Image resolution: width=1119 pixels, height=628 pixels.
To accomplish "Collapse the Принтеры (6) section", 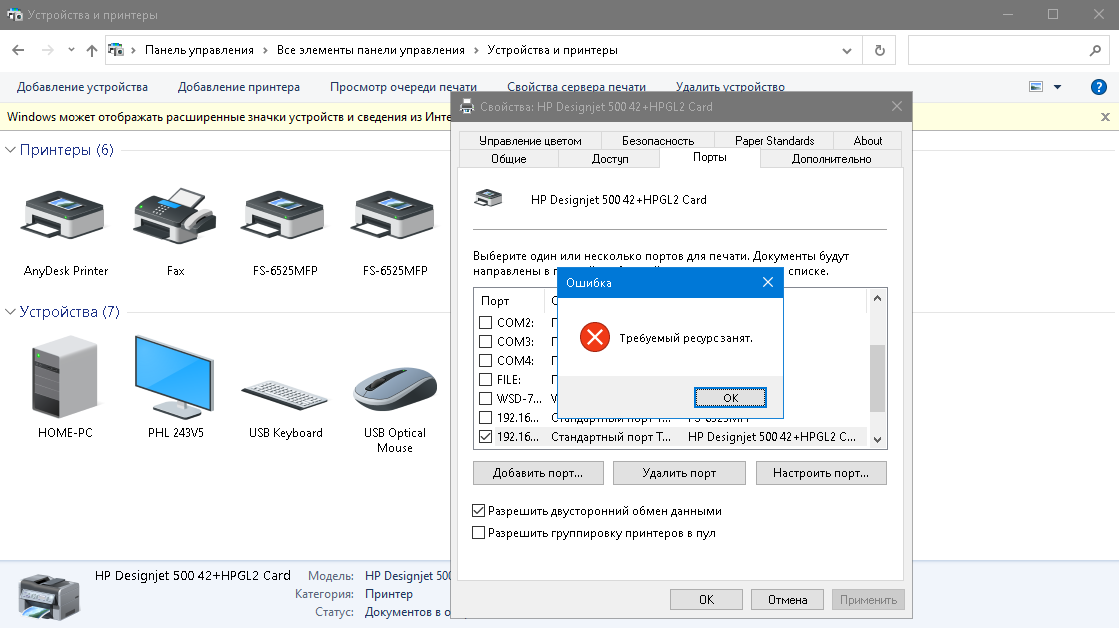I will coord(10,150).
